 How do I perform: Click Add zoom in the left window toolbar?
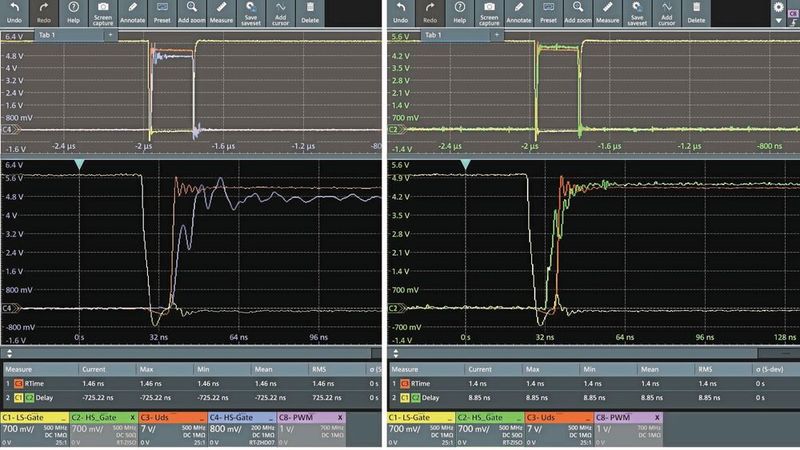192,13
